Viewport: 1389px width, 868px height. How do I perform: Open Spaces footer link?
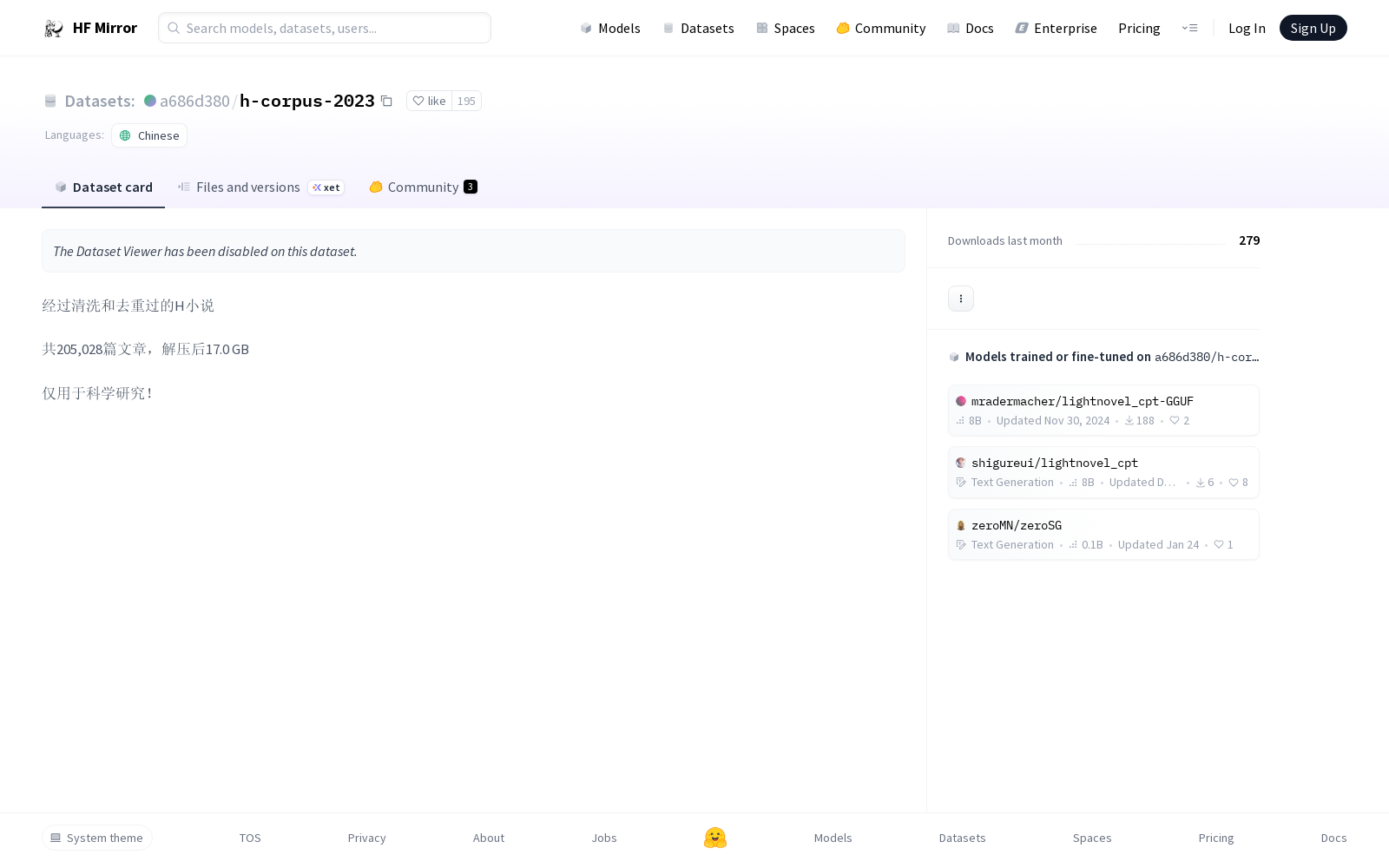click(1092, 838)
